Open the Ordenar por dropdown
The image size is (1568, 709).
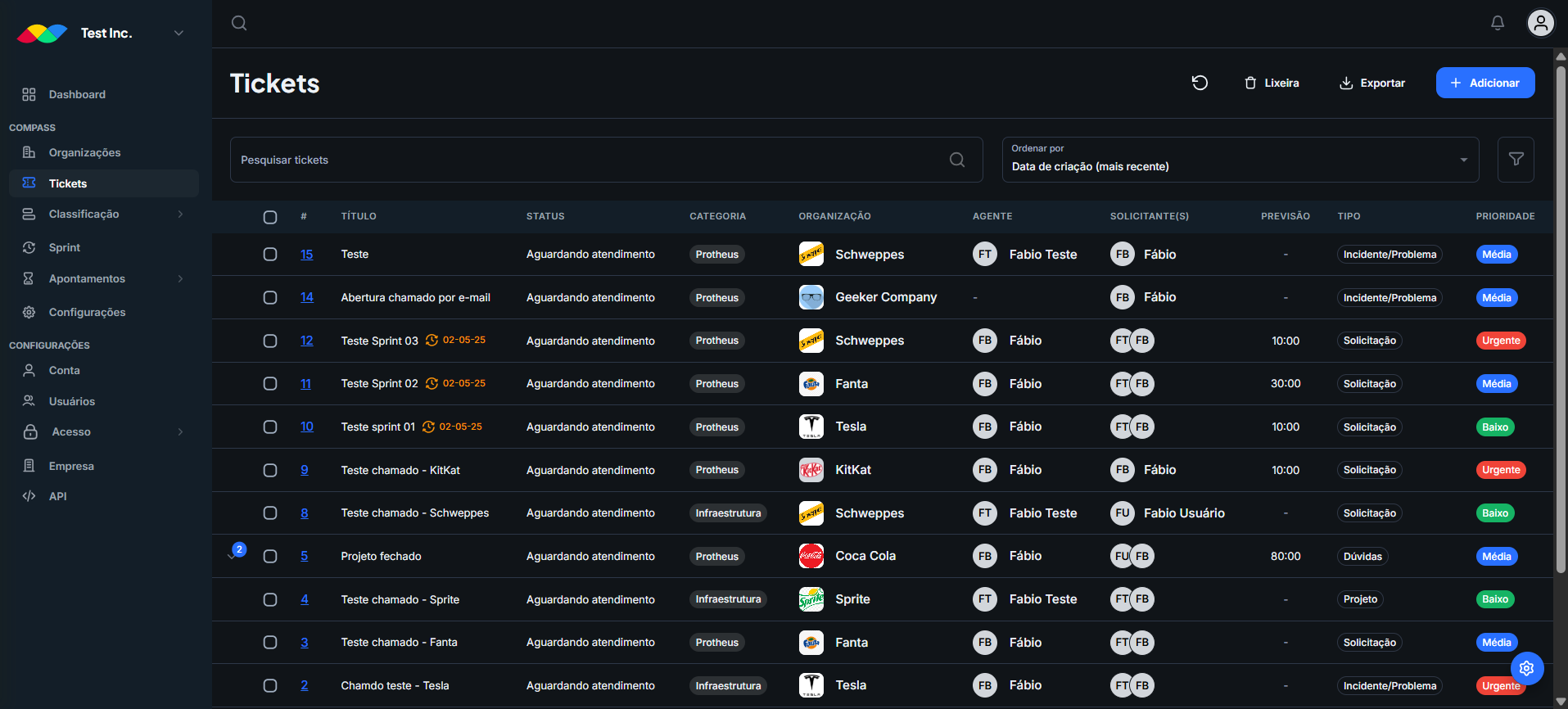coord(1240,160)
